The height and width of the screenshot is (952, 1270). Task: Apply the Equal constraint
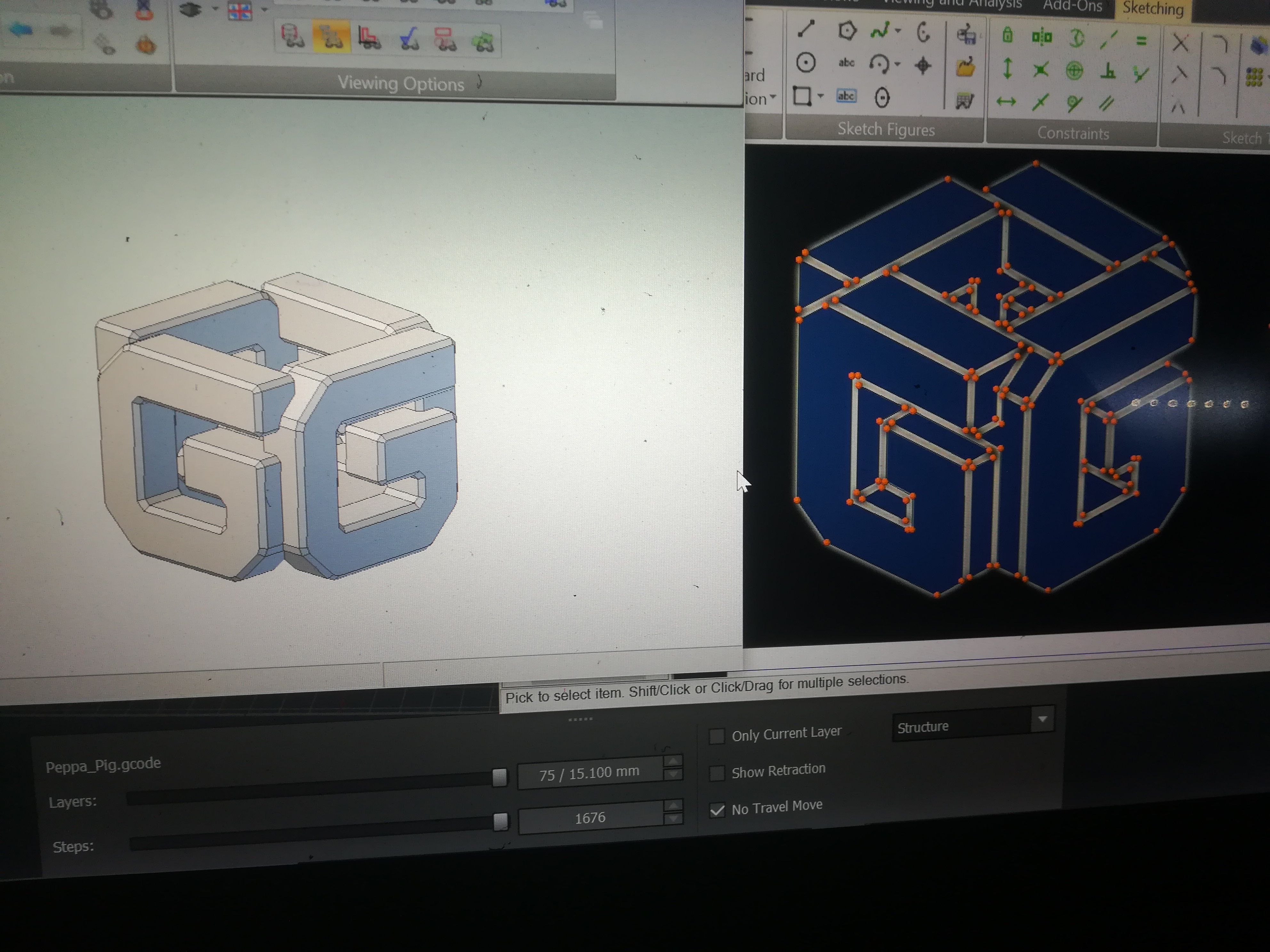pyautogui.click(x=1141, y=40)
